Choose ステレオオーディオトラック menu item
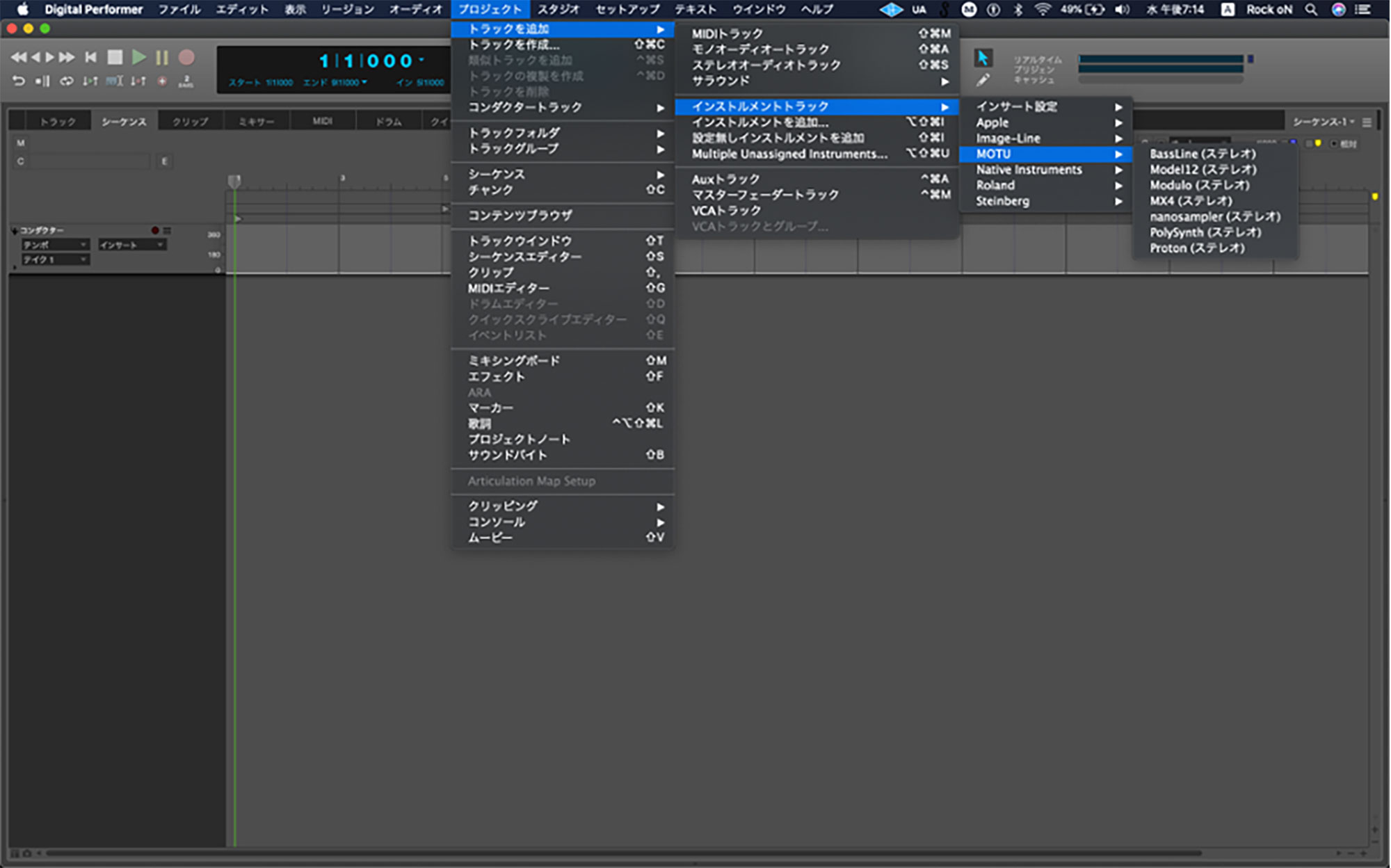Screen dimensions: 1391x868 (x=817, y=65)
